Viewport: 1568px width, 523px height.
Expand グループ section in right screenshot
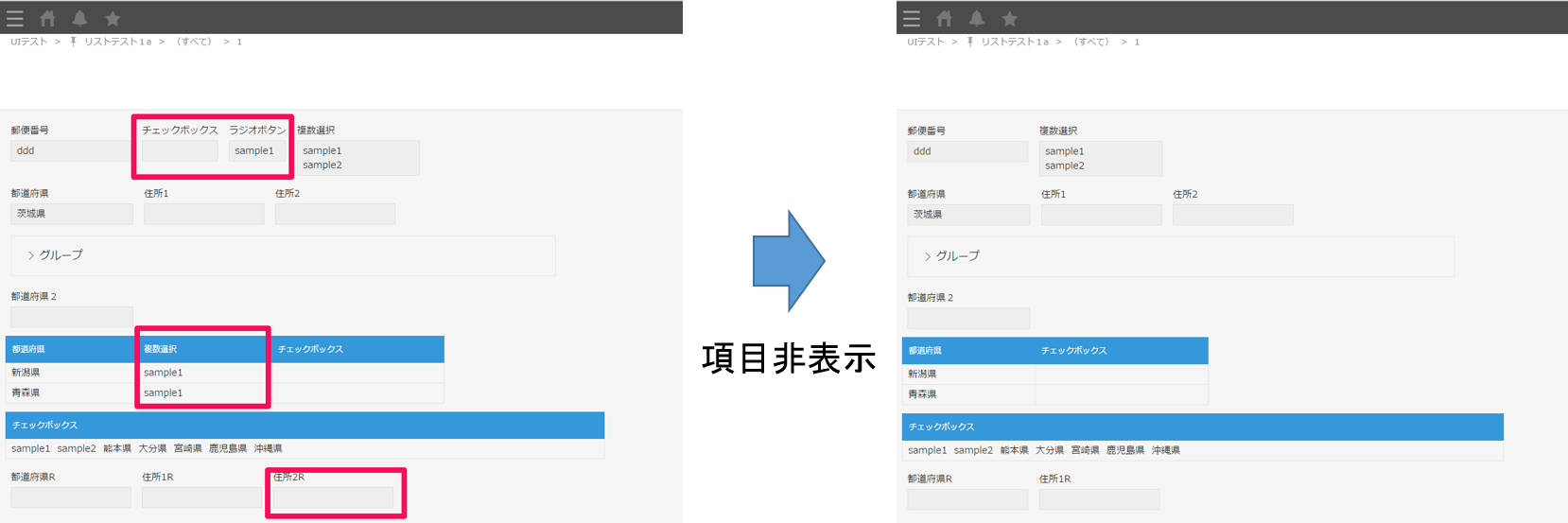tap(1180, 256)
